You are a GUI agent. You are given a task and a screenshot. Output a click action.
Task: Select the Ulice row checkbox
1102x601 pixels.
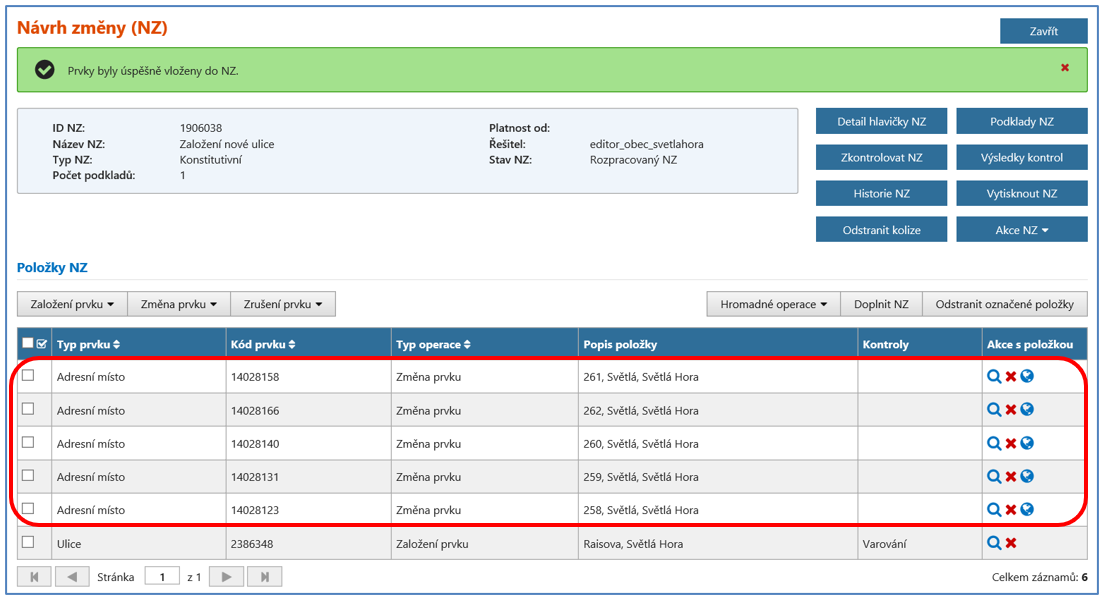pos(28,542)
